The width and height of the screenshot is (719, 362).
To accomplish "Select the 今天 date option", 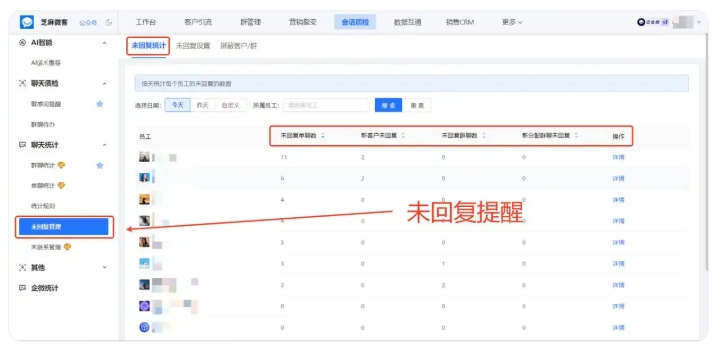I will (177, 105).
